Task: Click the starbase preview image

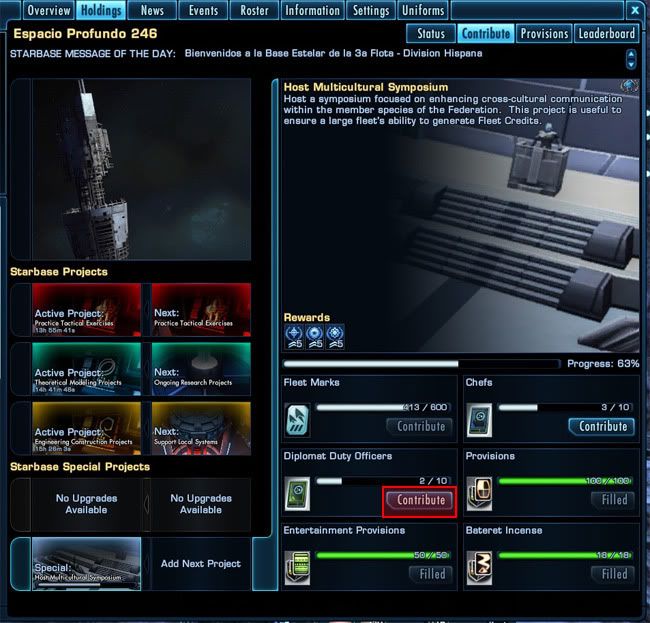Action: point(141,170)
